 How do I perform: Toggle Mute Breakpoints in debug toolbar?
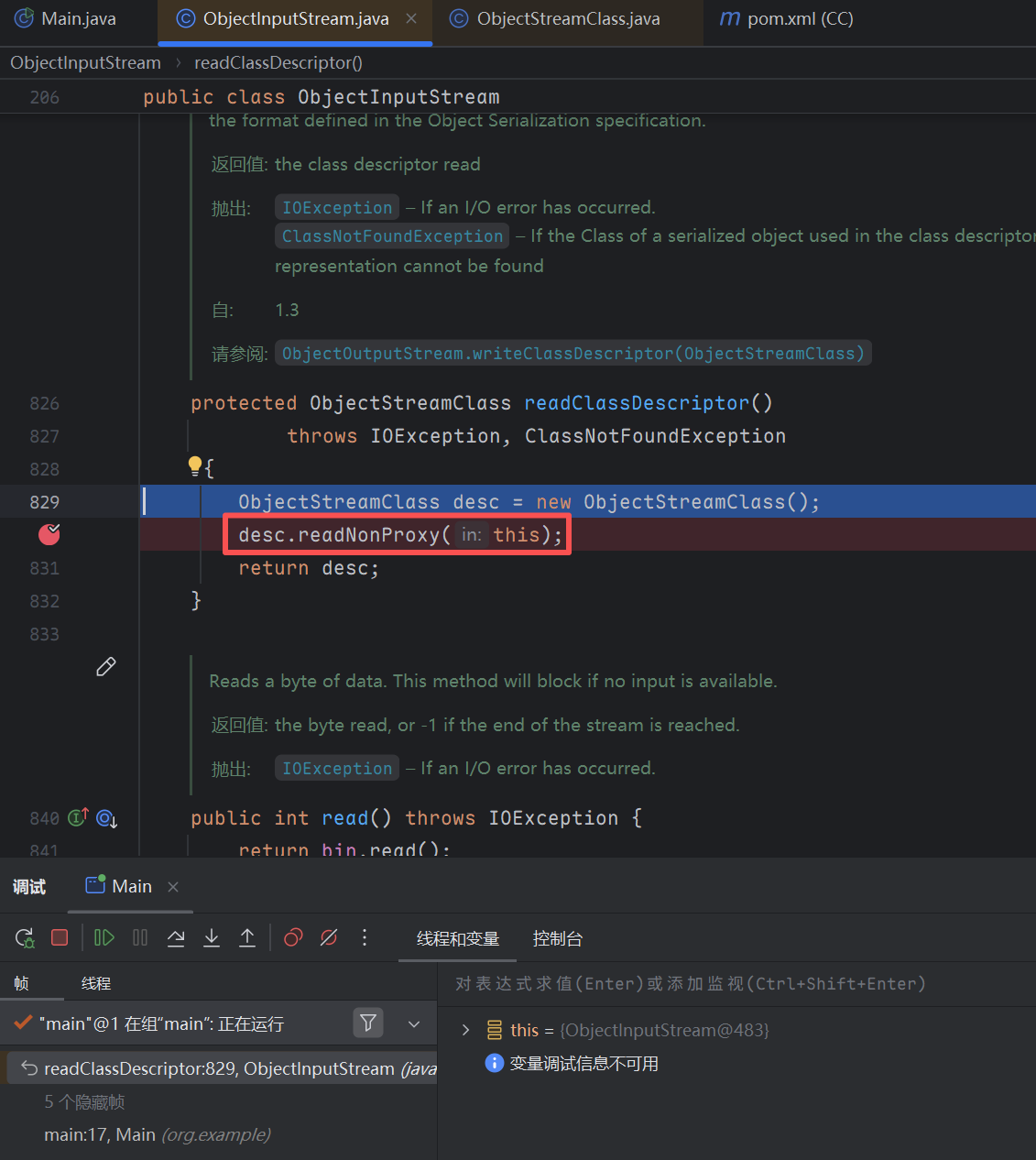(x=329, y=937)
